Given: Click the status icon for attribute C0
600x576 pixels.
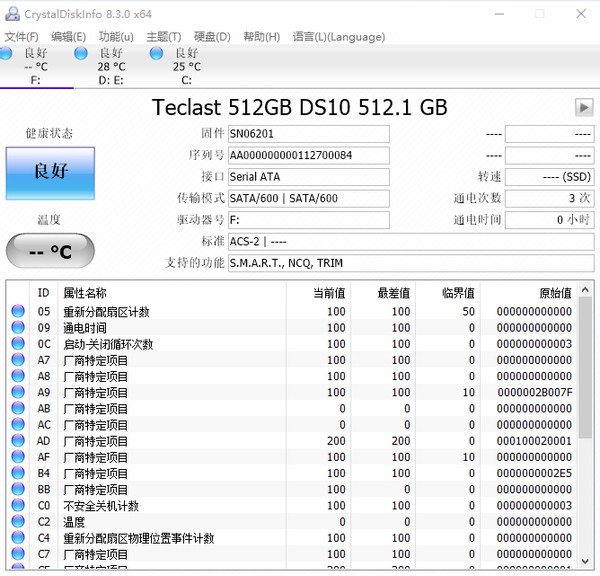Looking at the screenshot, I should pos(18,505).
